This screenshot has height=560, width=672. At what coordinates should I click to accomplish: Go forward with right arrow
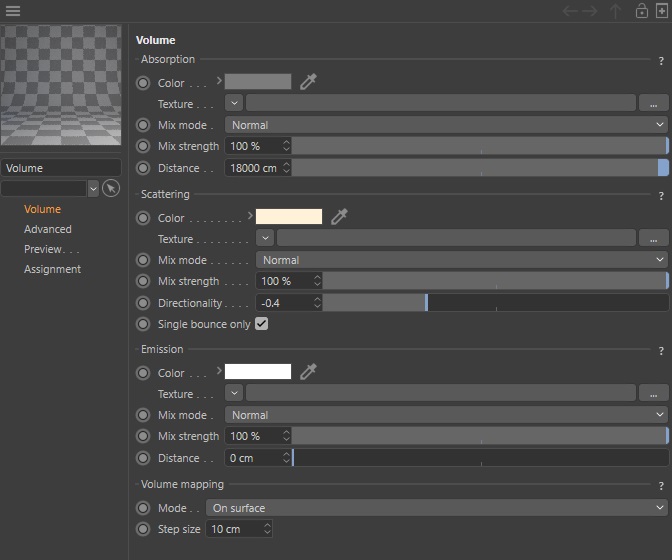pos(590,11)
